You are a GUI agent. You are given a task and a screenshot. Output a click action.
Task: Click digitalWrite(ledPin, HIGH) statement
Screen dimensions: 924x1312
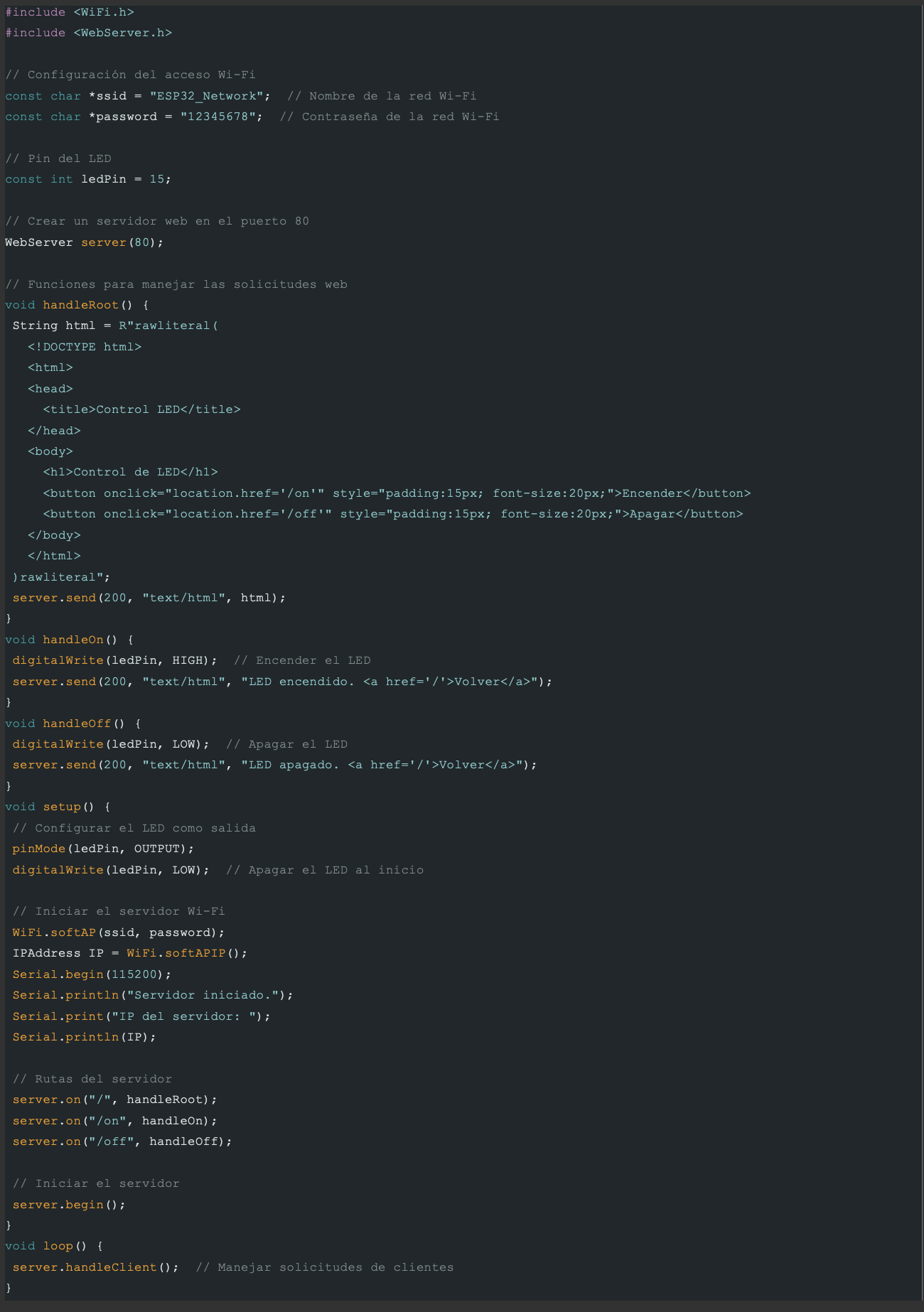pos(114,660)
